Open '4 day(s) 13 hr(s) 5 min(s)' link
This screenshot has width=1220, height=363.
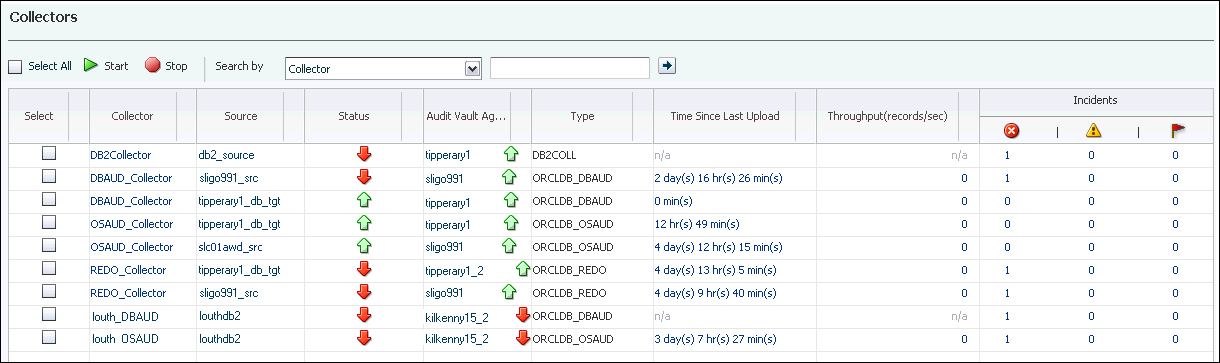[715, 270]
